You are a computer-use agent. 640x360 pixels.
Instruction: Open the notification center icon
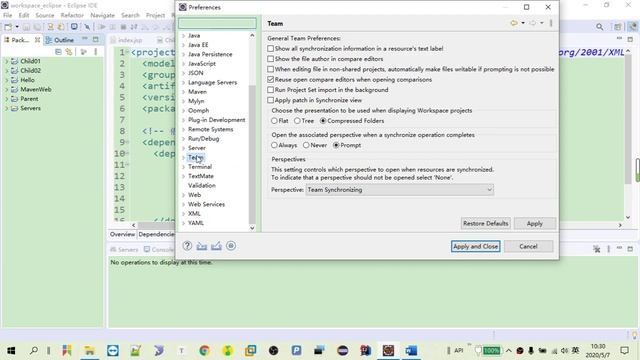pyautogui.click(x=624, y=350)
